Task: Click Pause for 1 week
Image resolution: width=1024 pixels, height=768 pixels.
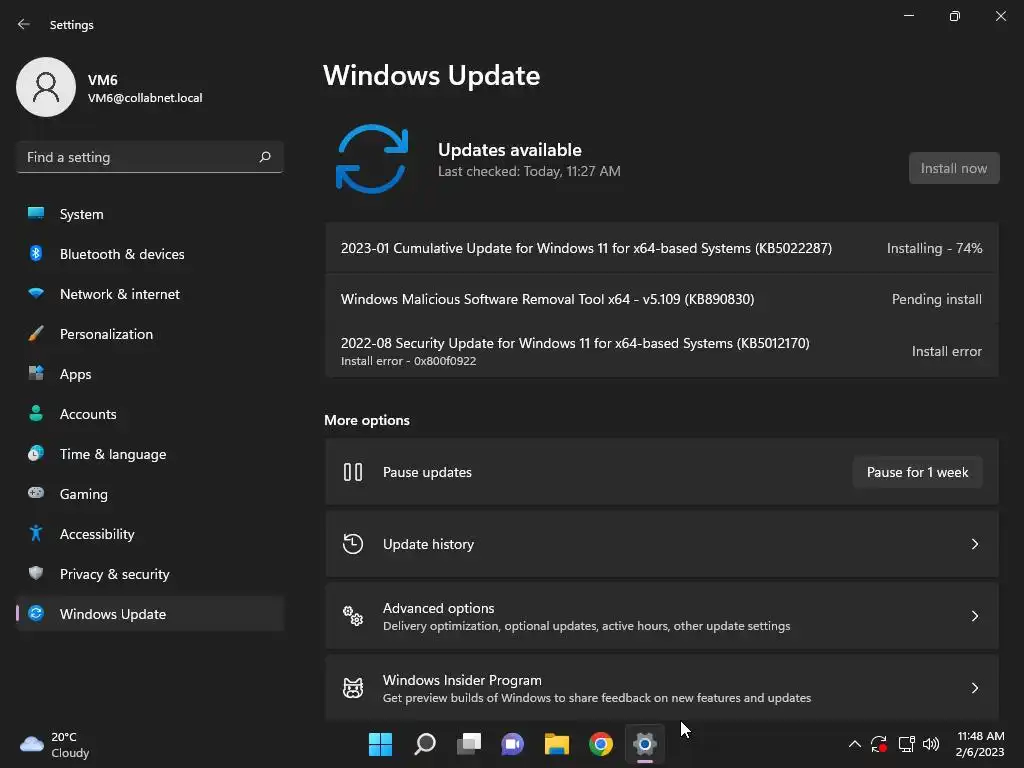Action: 917,472
